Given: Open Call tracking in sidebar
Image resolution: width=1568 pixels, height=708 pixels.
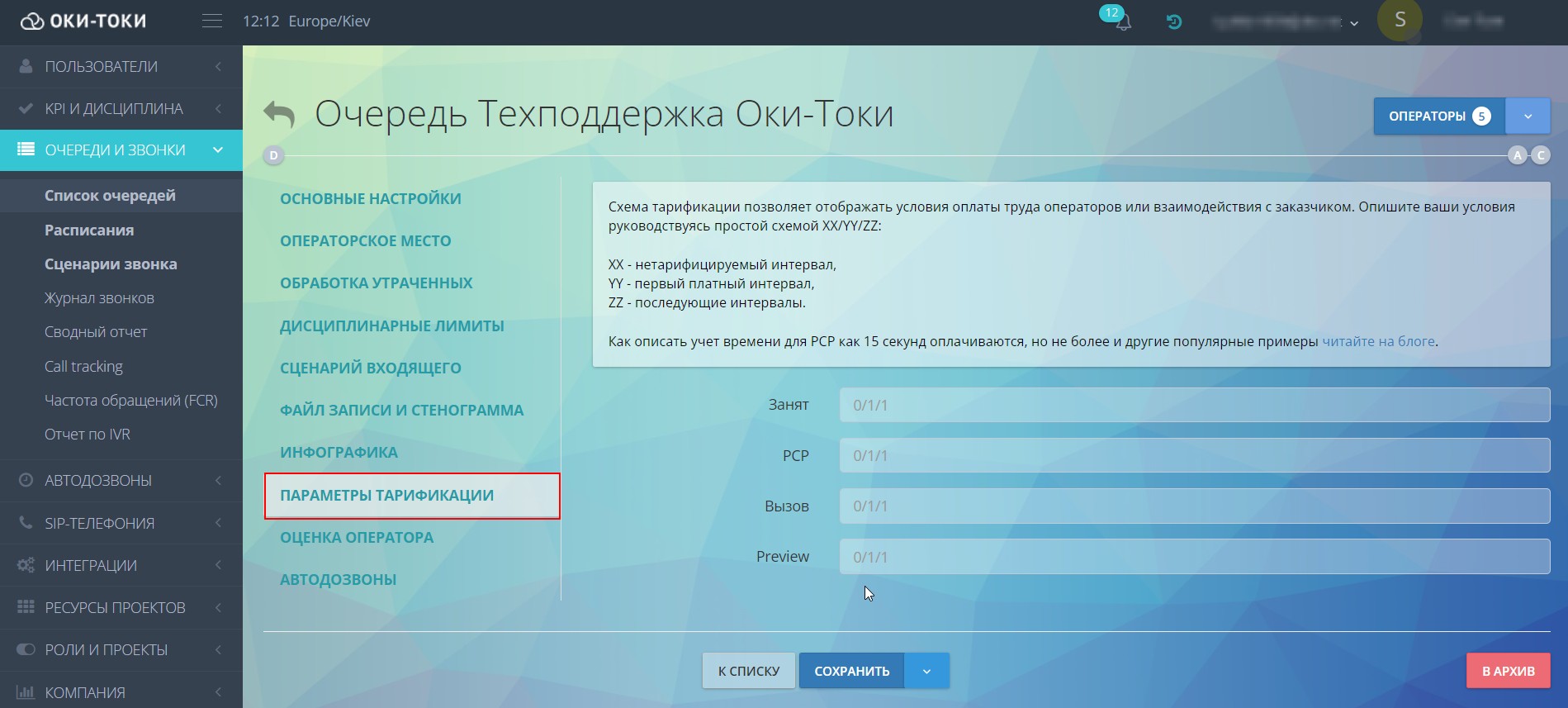Looking at the screenshot, I should click(x=83, y=366).
